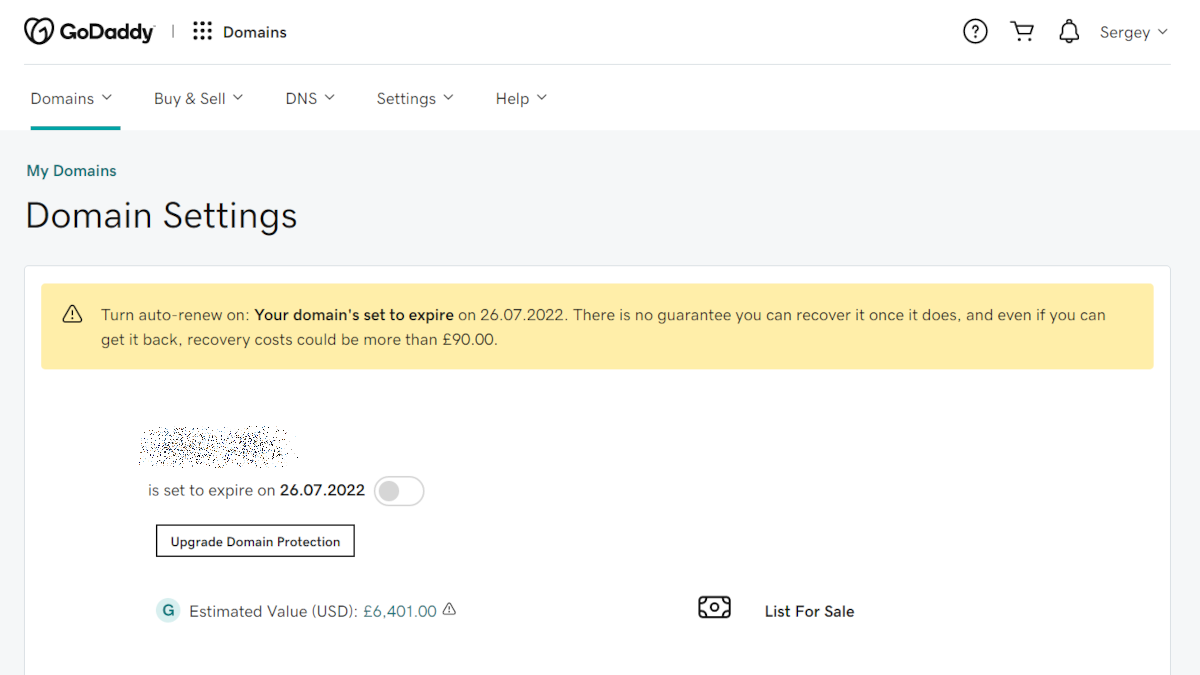
Task: Open the notifications bell
Action: coord(1069,32)
